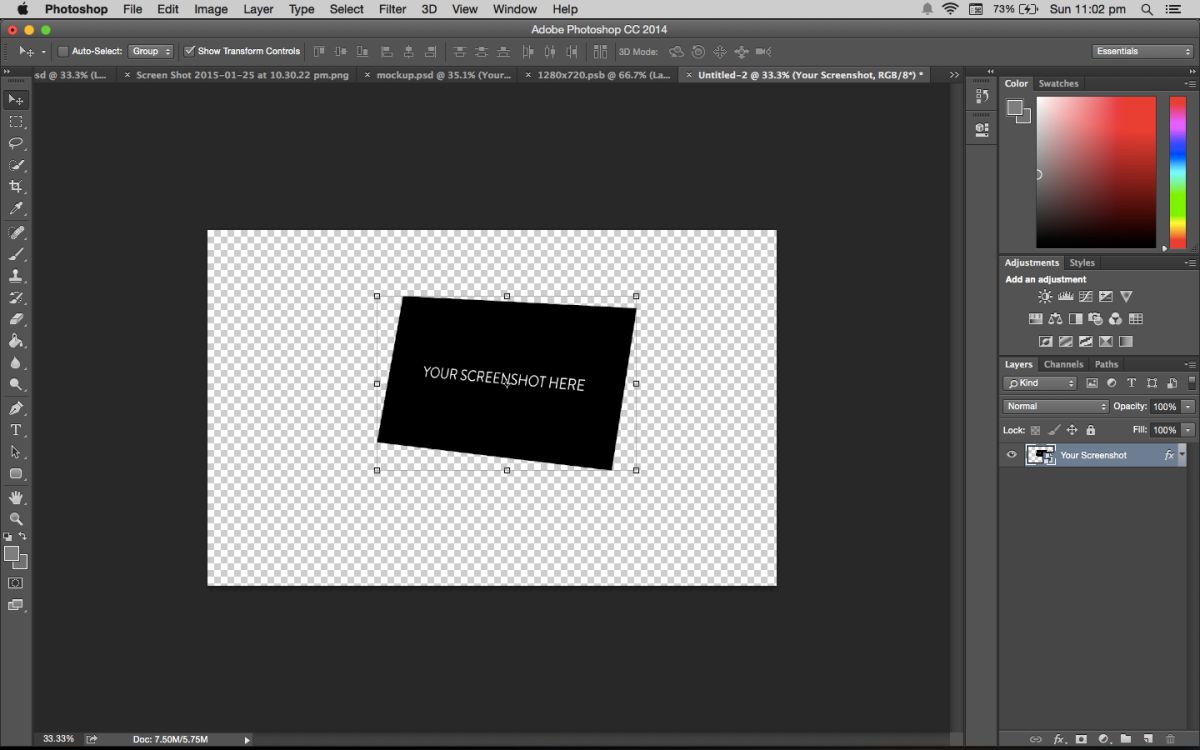
Task: Select the Horizontal Type tool
Action: click(x=16, y=430)
